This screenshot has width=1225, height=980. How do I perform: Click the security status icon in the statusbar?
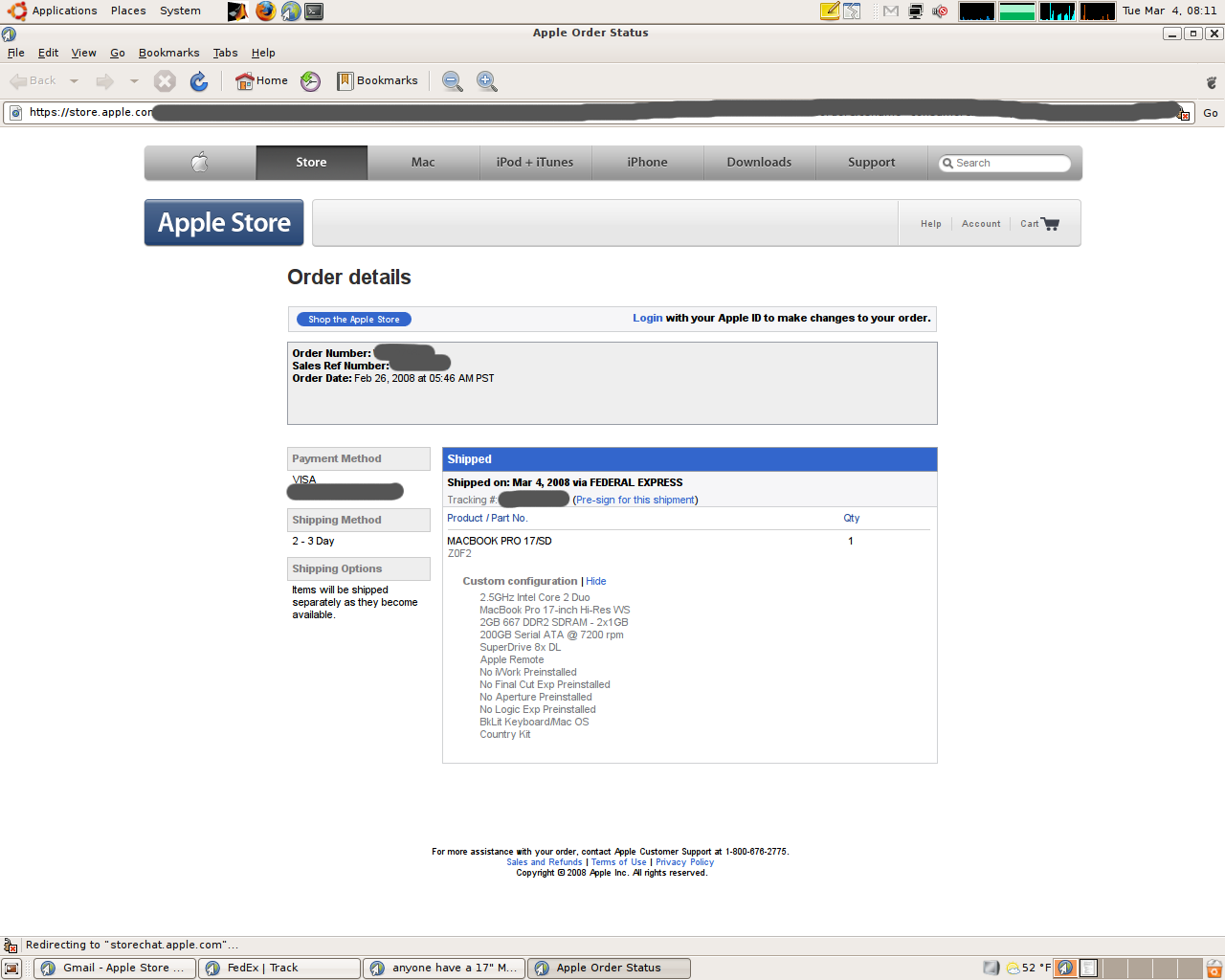(x=11, y=946)
